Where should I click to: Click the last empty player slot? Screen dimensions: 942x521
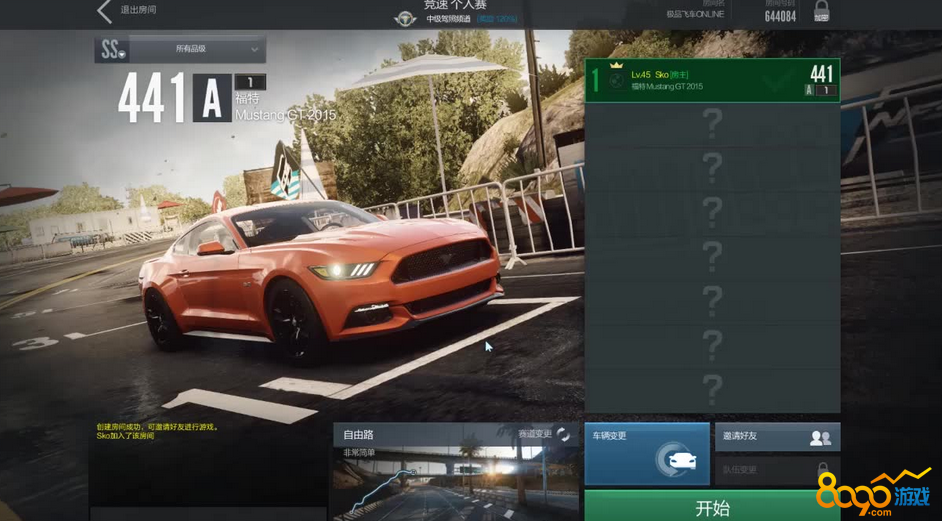pos(712,388)
